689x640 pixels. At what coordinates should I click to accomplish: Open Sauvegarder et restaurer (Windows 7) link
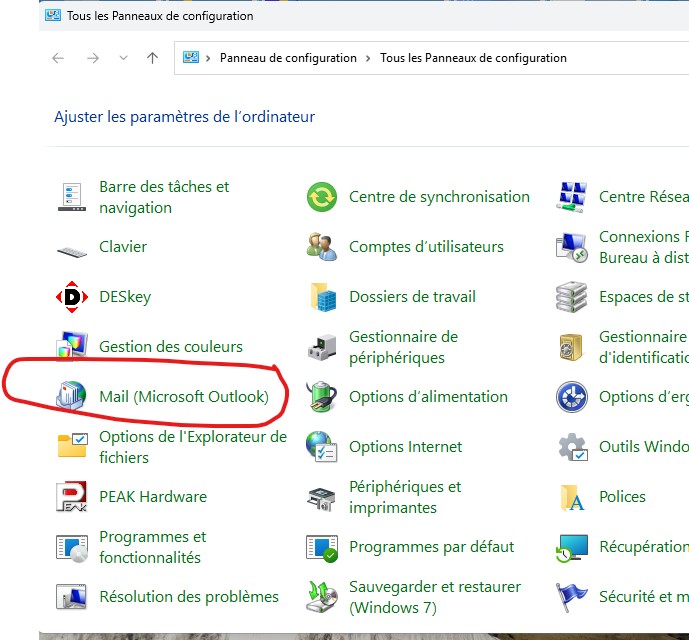tap(435, 597)
